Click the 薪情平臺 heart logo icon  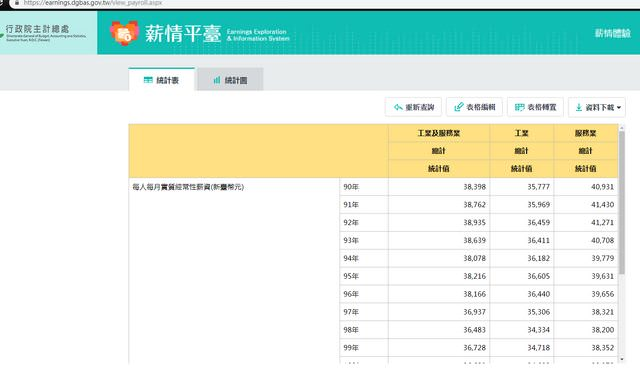[124, 33]
